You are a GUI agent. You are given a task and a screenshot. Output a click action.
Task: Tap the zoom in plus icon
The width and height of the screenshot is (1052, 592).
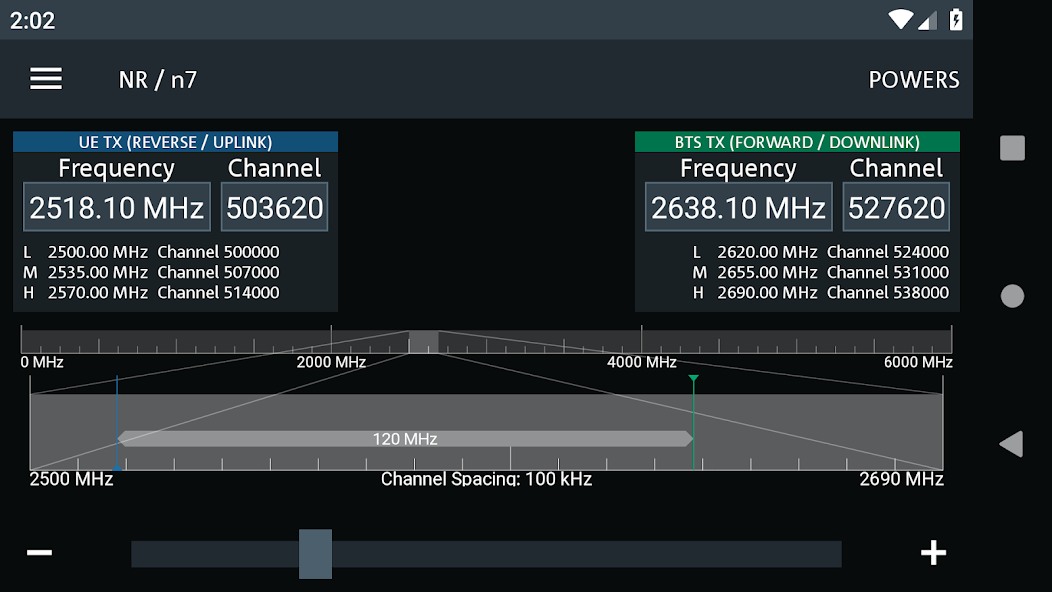933,551
